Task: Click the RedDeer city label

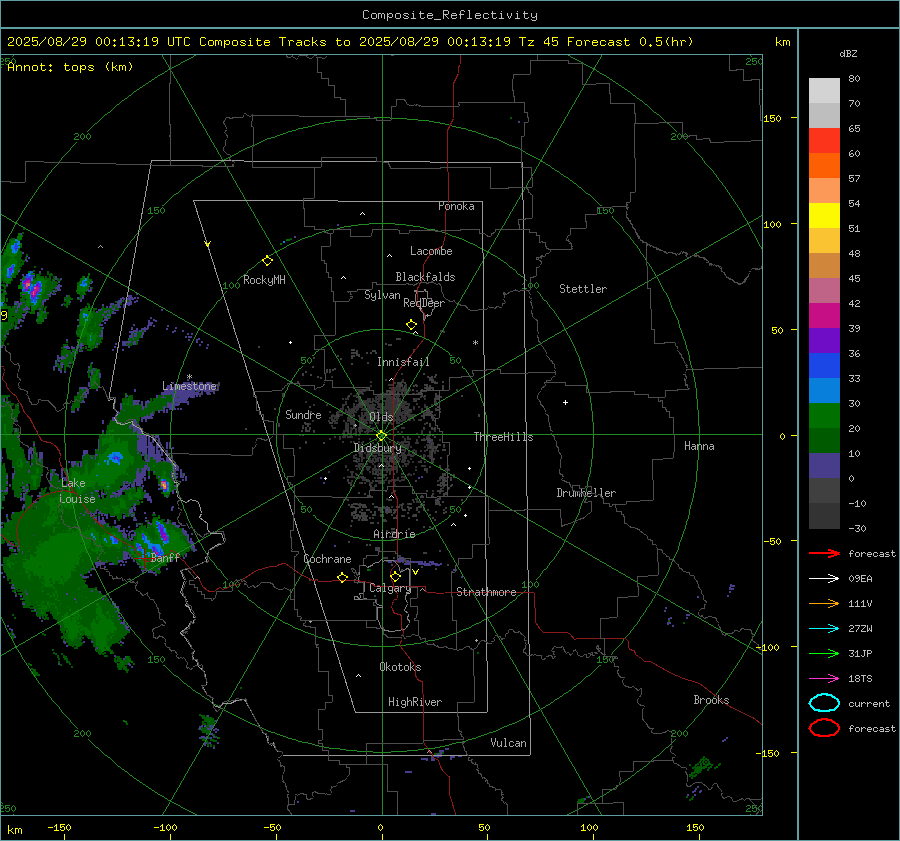Action: click(424, 303)
